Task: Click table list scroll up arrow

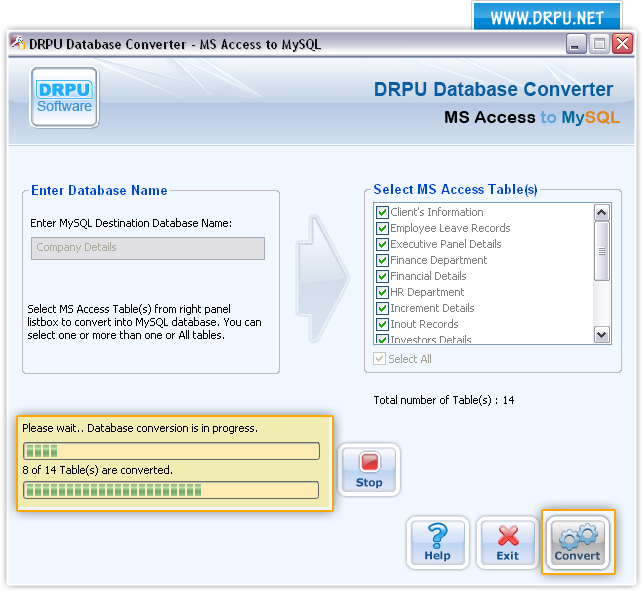Action: 602,212
